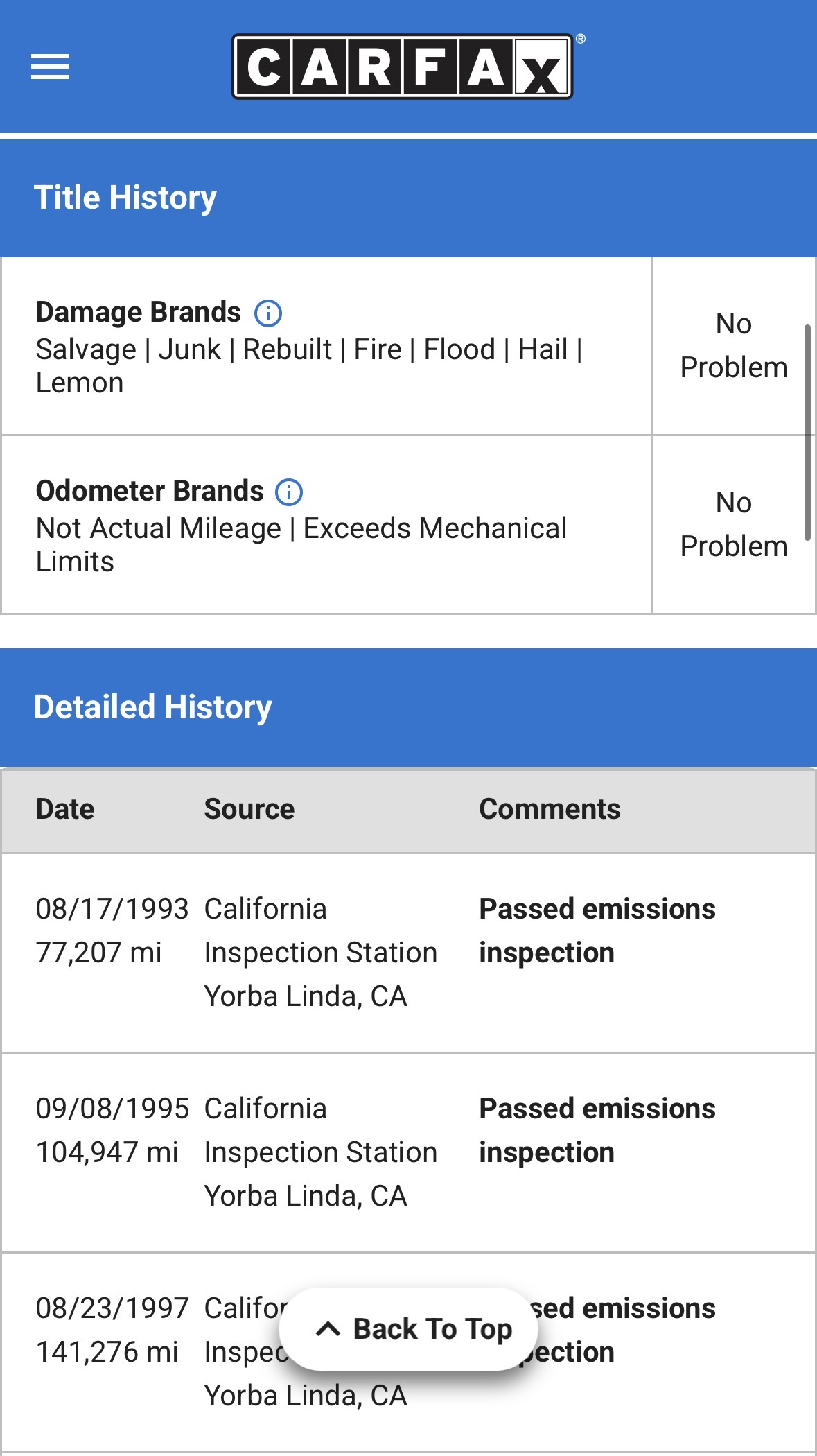
Task: Click the 1993 'Passed emissions inspection' comment
Action: click(x=597, y=930)
